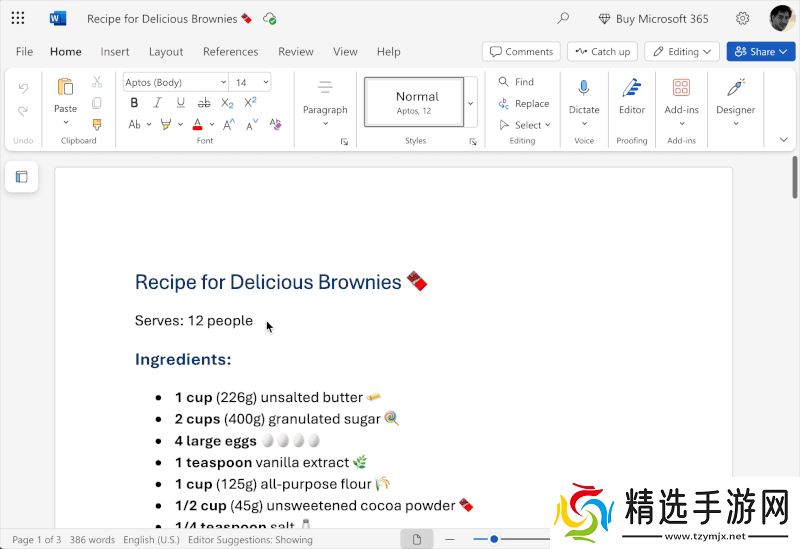This screenshot has width=800, height=549.
Task: Open the References tab
Action: click(230, 52)
